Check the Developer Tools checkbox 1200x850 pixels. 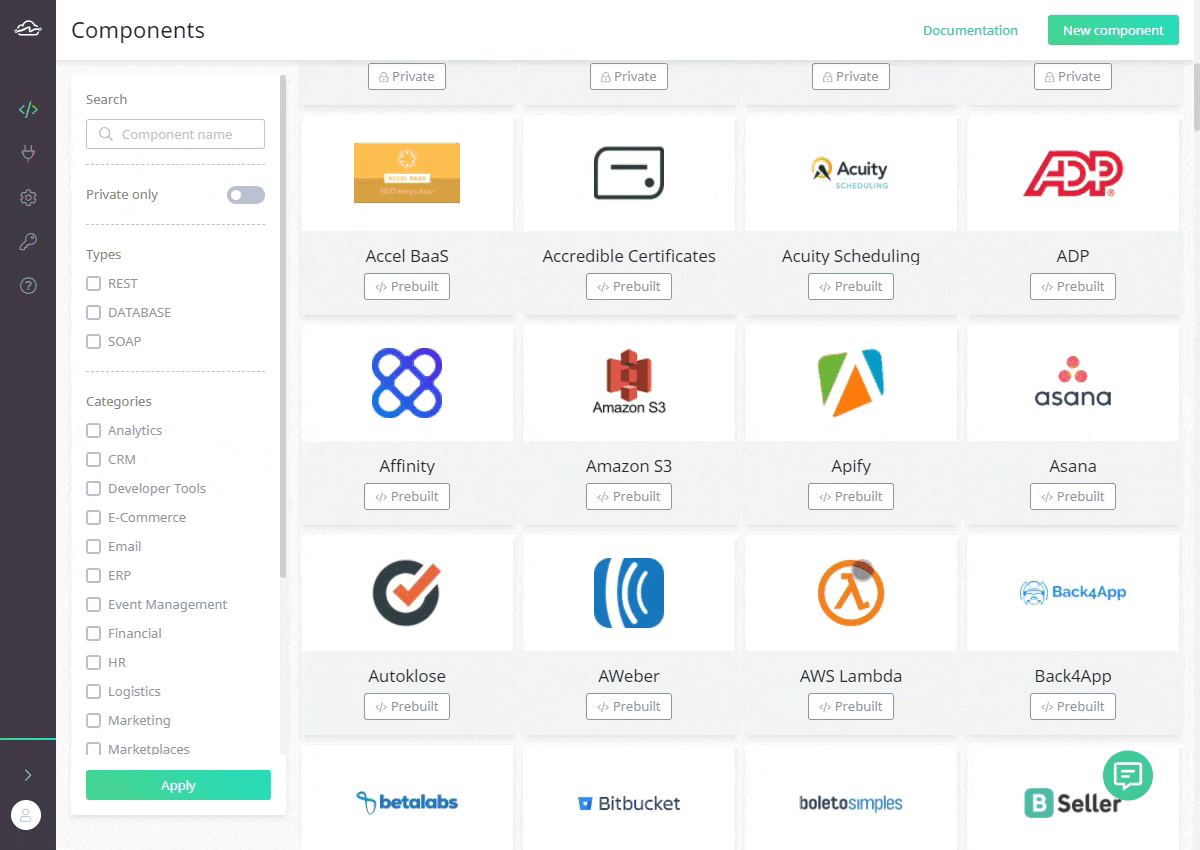(94, 489)
